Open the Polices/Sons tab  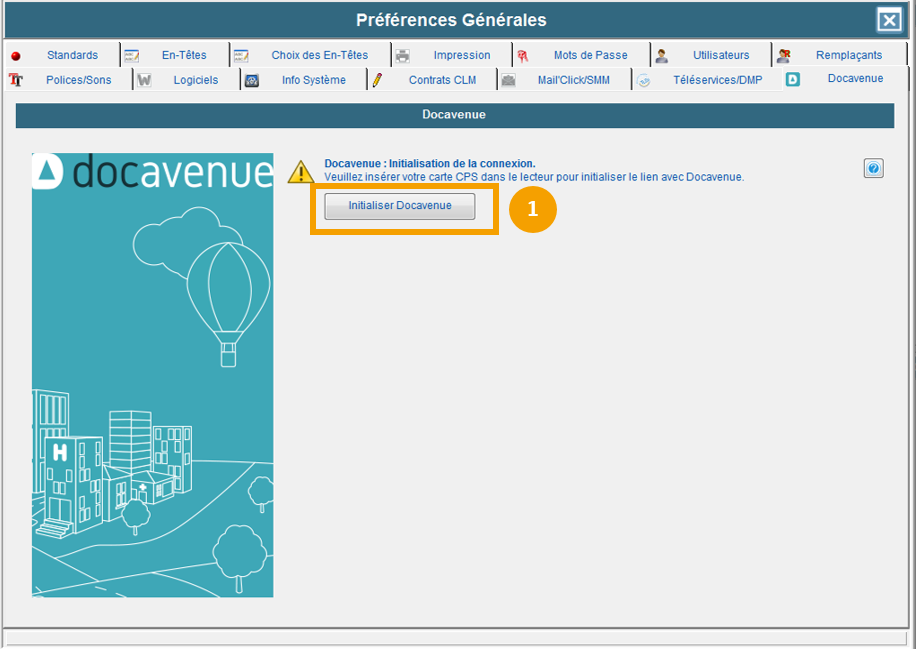pos(78,80)
